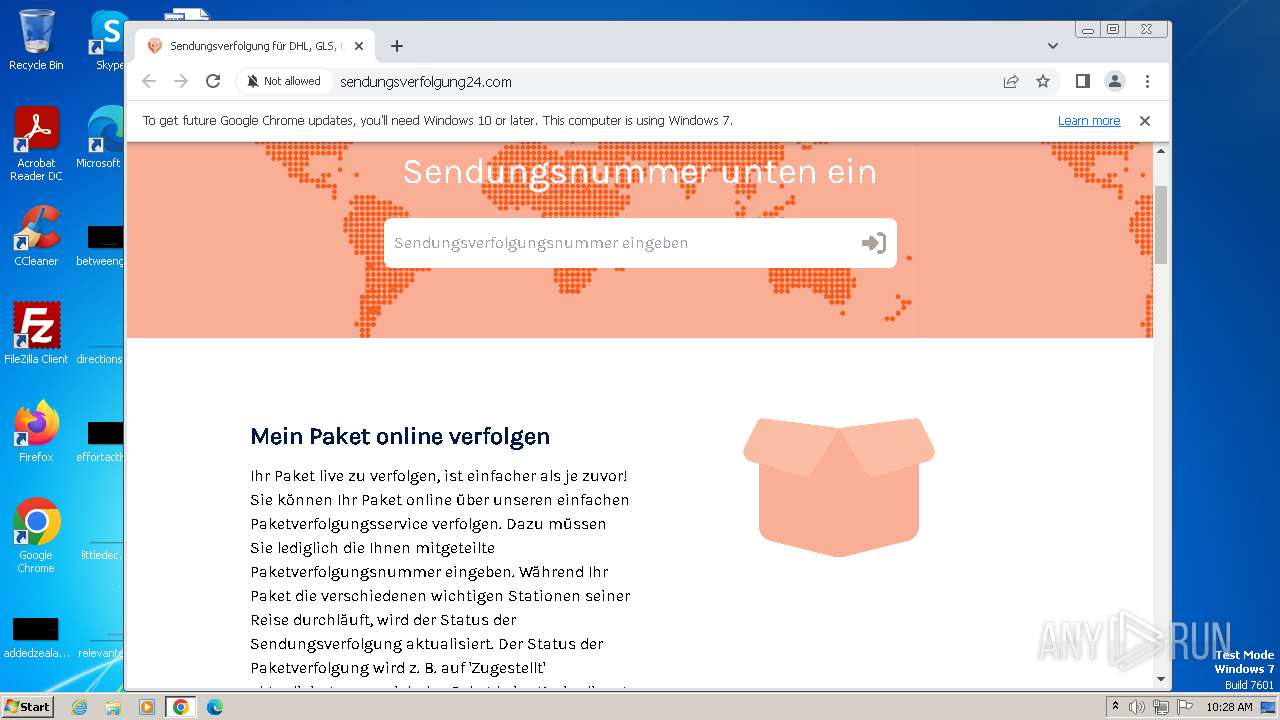Open File Explorer from taskbar
The height and width of the screenshot is (720, 1280).
pyautogui.click(x=113, y=707)
